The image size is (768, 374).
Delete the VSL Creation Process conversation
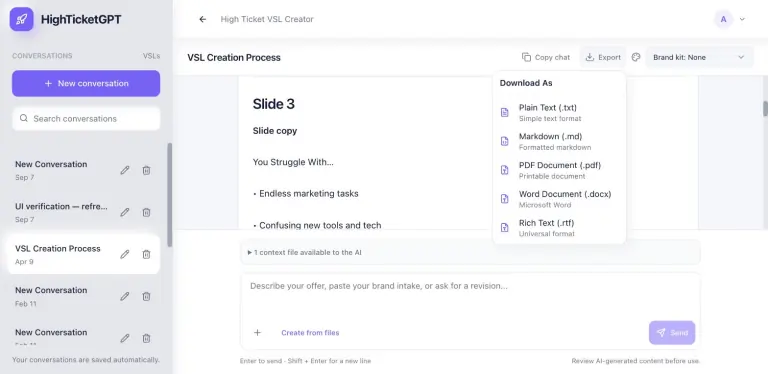click(x=146, y=254)
